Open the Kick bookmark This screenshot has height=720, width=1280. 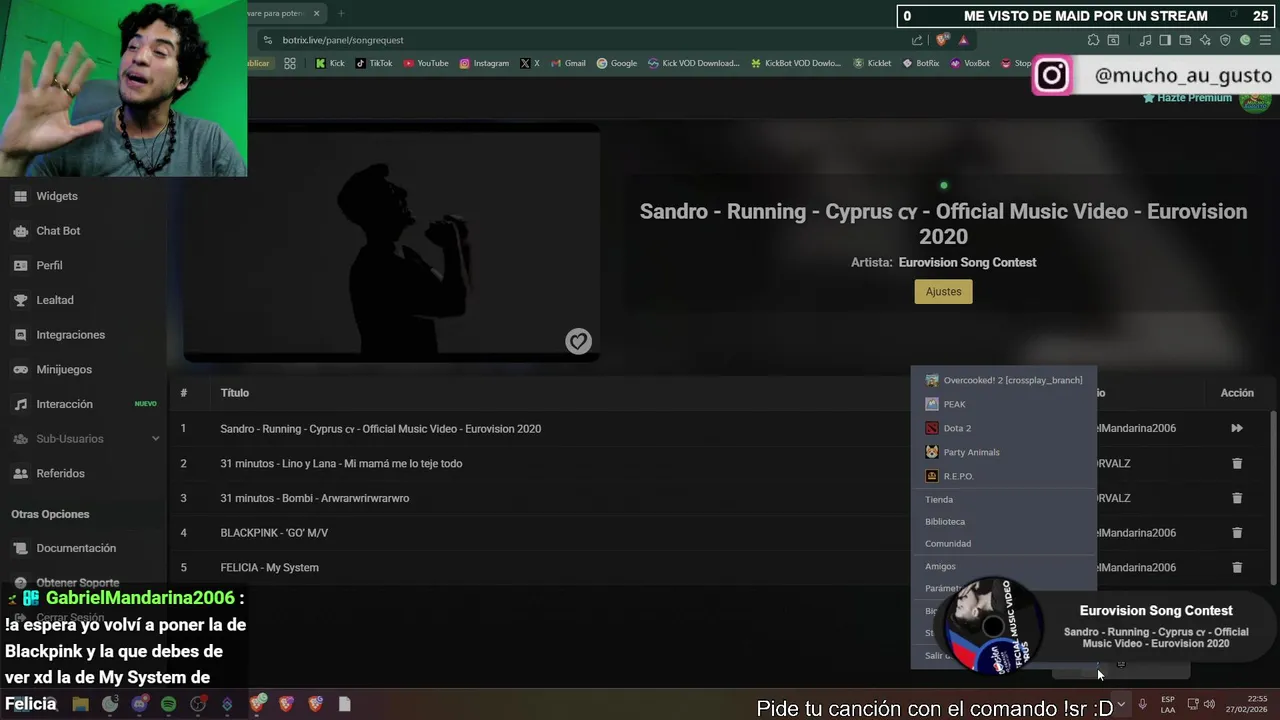pyautogui.click(x=330, y=63)
